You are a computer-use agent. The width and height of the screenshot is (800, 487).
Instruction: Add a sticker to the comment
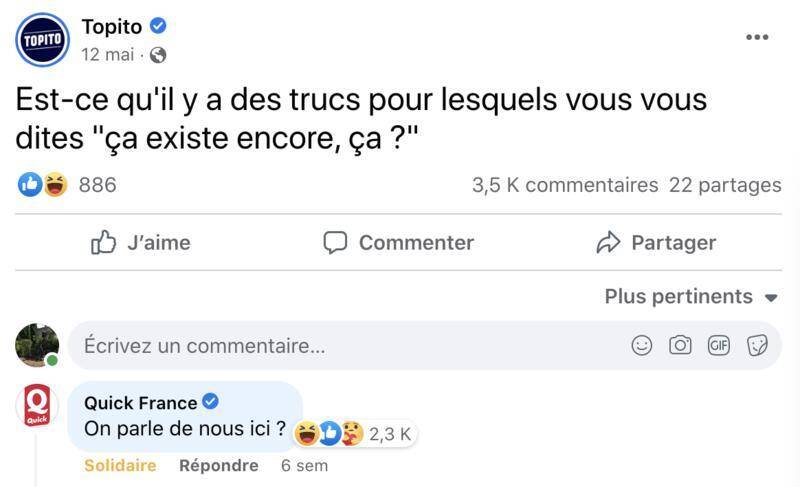757,345
